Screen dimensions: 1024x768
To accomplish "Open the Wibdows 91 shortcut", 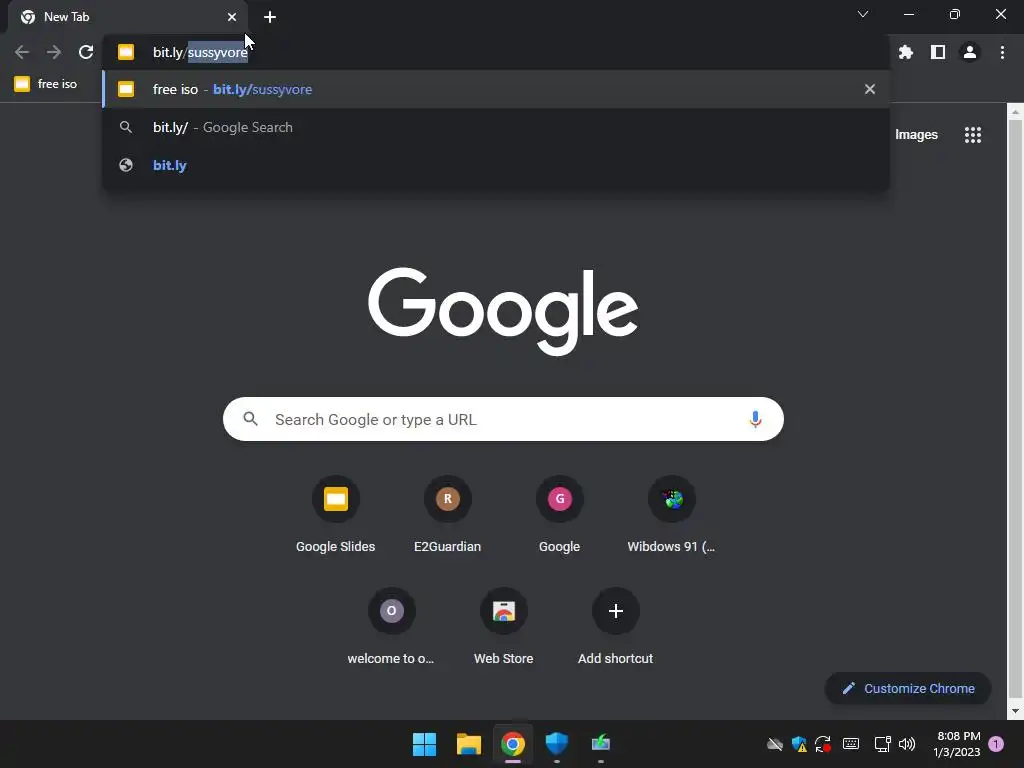I will pyautogui.click(x=671, y=515).
